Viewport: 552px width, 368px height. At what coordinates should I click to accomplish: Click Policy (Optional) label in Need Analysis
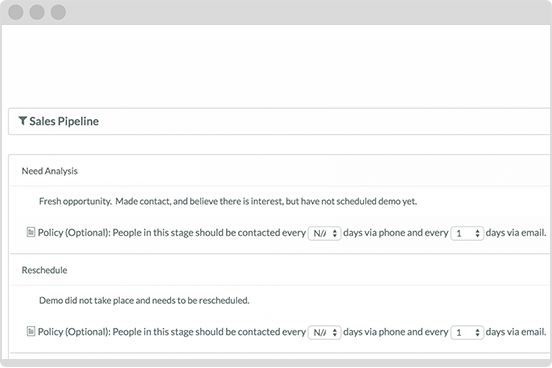(x=74, y=233)
